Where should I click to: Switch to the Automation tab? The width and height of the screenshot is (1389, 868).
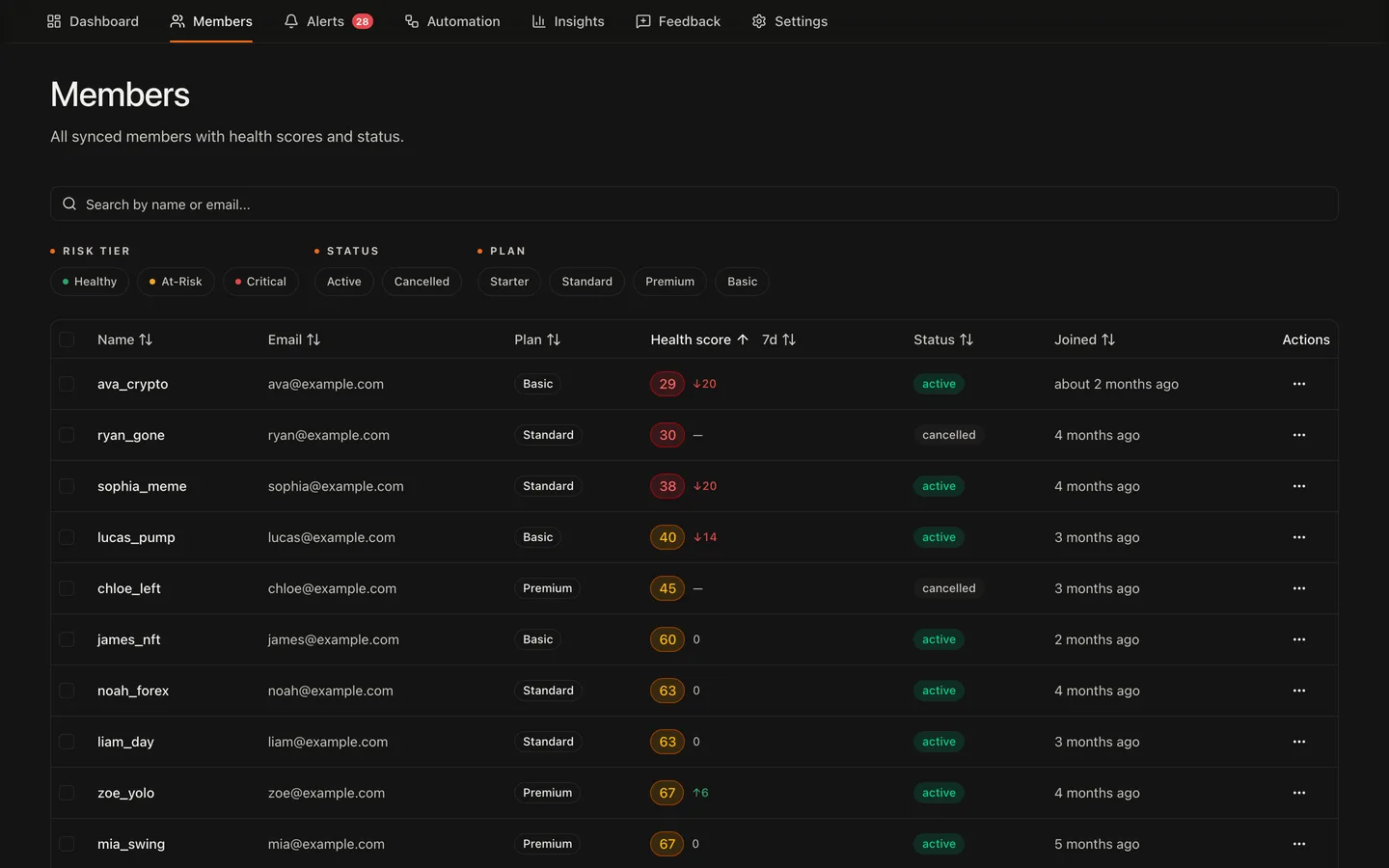(x=452, y=21)
